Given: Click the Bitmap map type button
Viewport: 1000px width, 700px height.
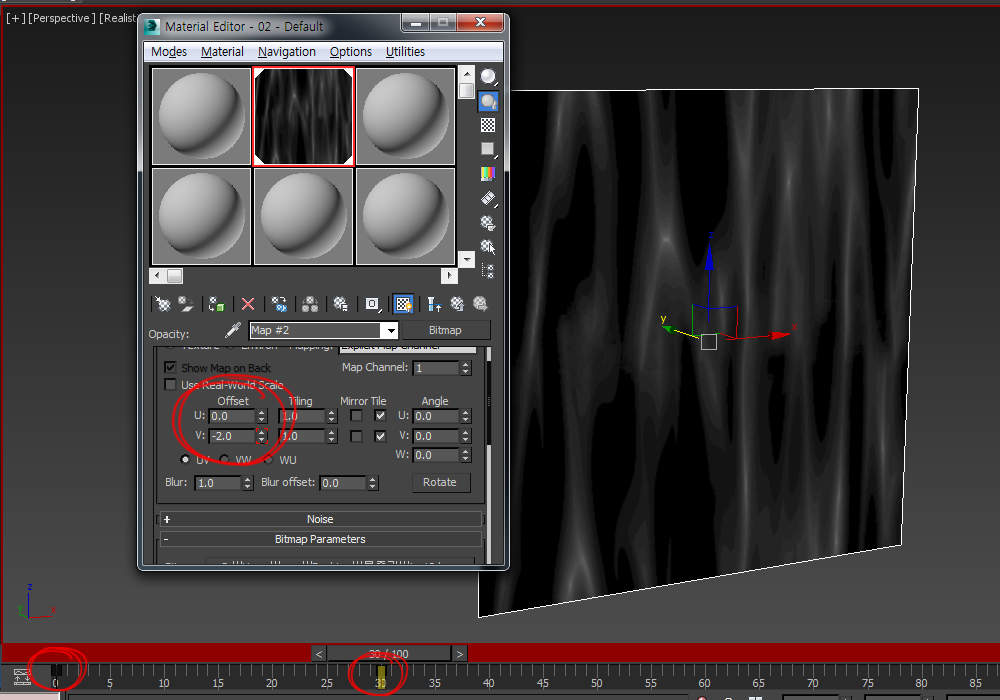Looking at the screenshot, I should click(x=445, y=330).
